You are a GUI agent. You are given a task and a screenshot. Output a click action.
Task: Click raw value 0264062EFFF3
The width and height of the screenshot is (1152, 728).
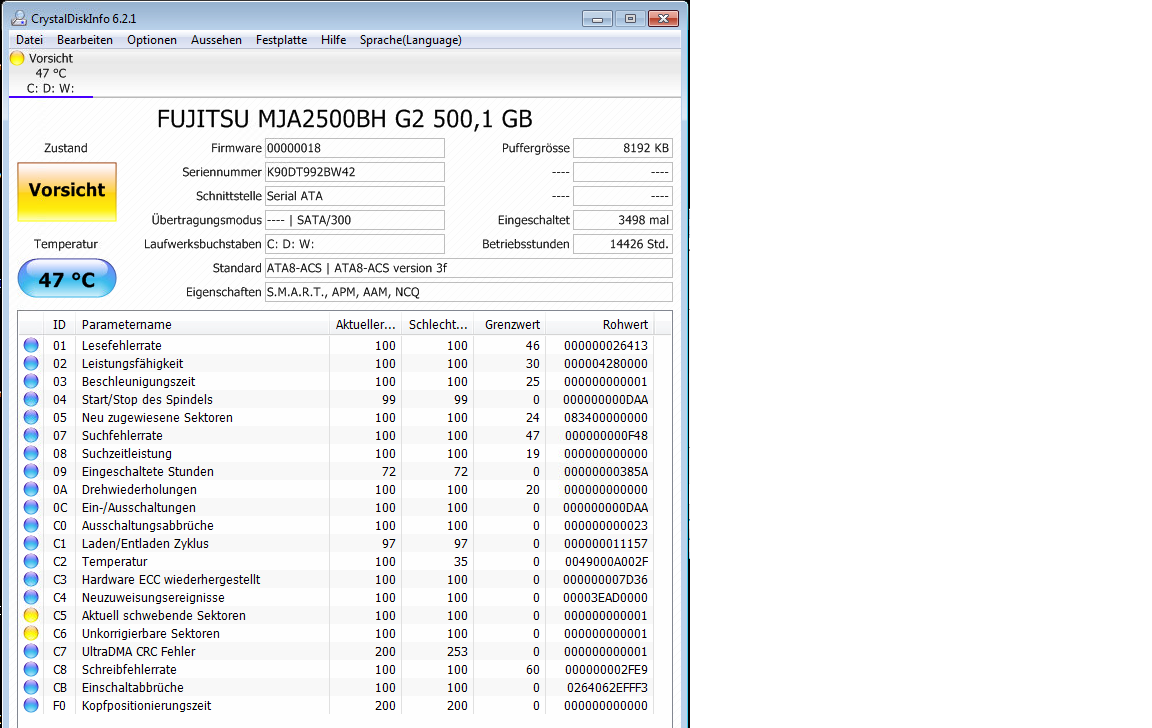coord(608,688)
